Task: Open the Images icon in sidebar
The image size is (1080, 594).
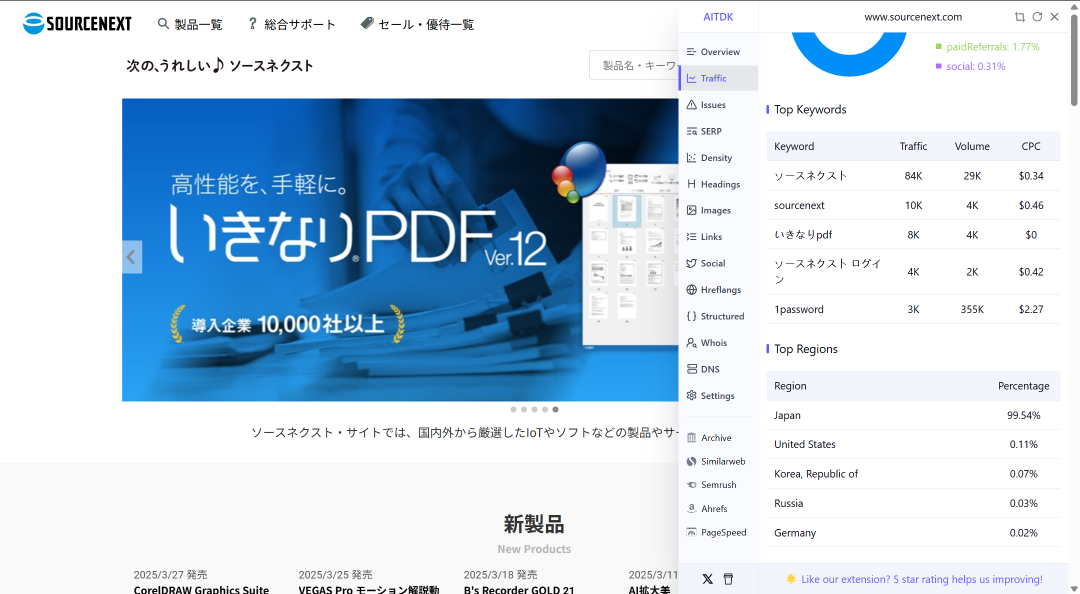Action: (692, 210)
